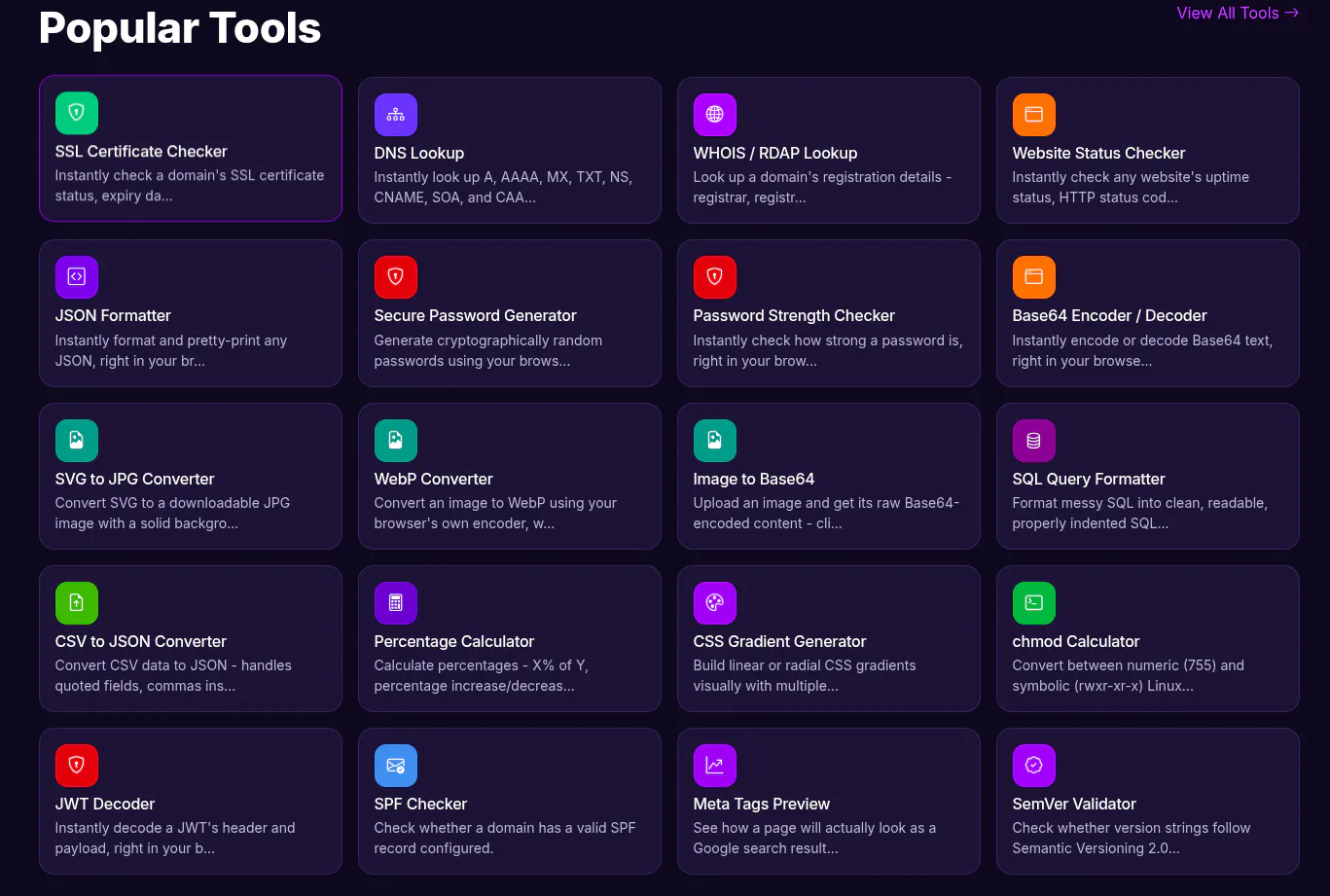Click the CSV to JSON Converter file icon

pyautogui.click(x=77, y=603)
